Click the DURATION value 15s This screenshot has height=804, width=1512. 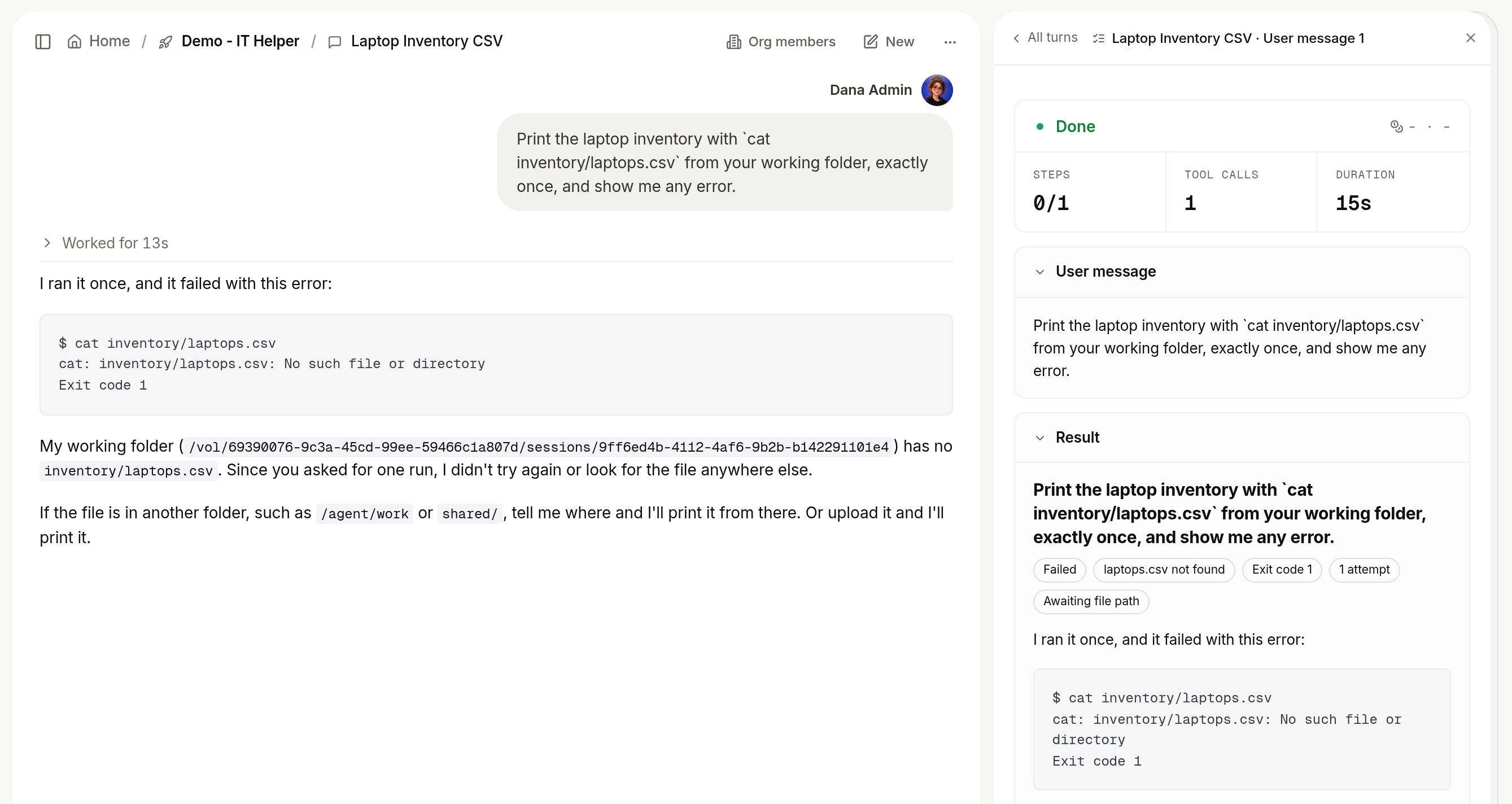pyautogui.click(x=1353, y=203)
